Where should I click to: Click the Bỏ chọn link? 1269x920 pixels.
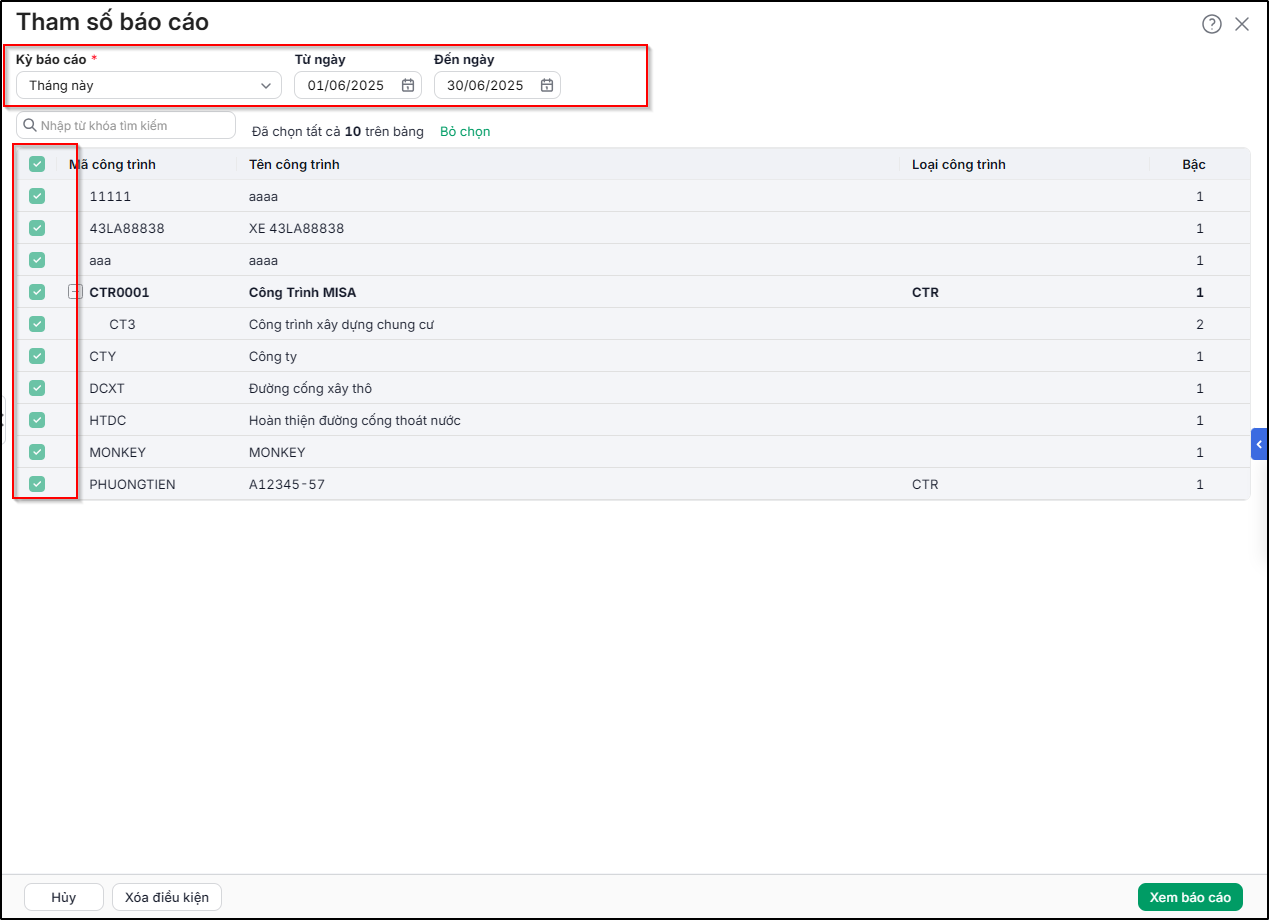click(x=465, y=131)
